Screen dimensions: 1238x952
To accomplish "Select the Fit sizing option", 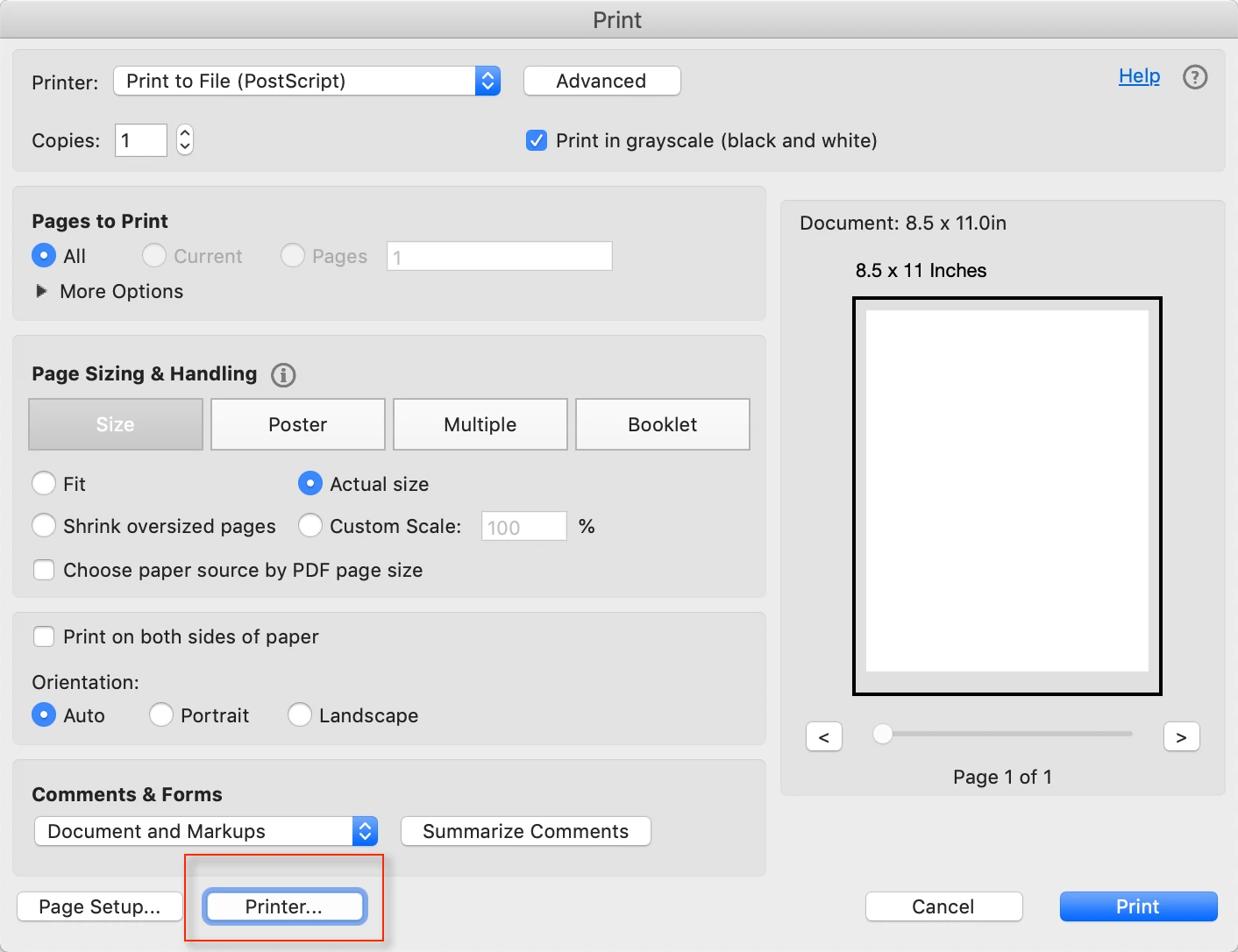I will (x=44, y=483).
